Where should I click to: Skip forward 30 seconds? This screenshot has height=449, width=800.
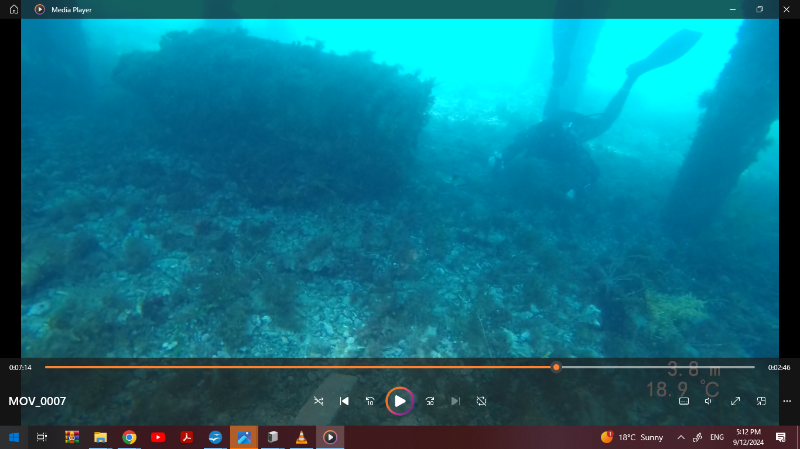coord(430,401)
